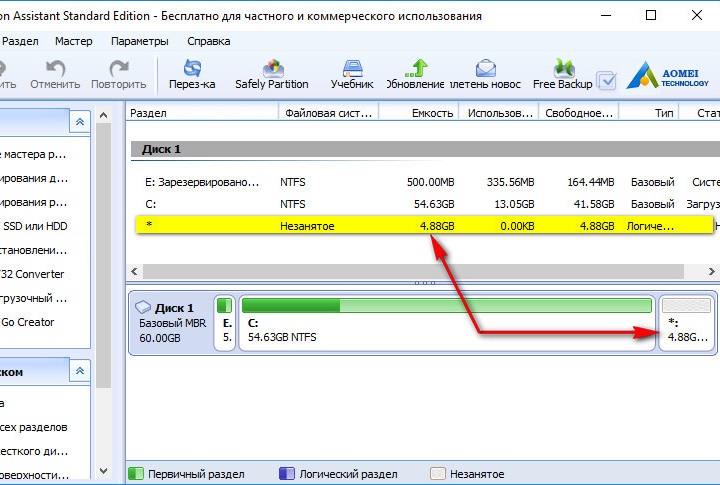This screenshot has width=720, height=485.
Task: Click the 41.58GB free space cell
Action: click(594, 204)
